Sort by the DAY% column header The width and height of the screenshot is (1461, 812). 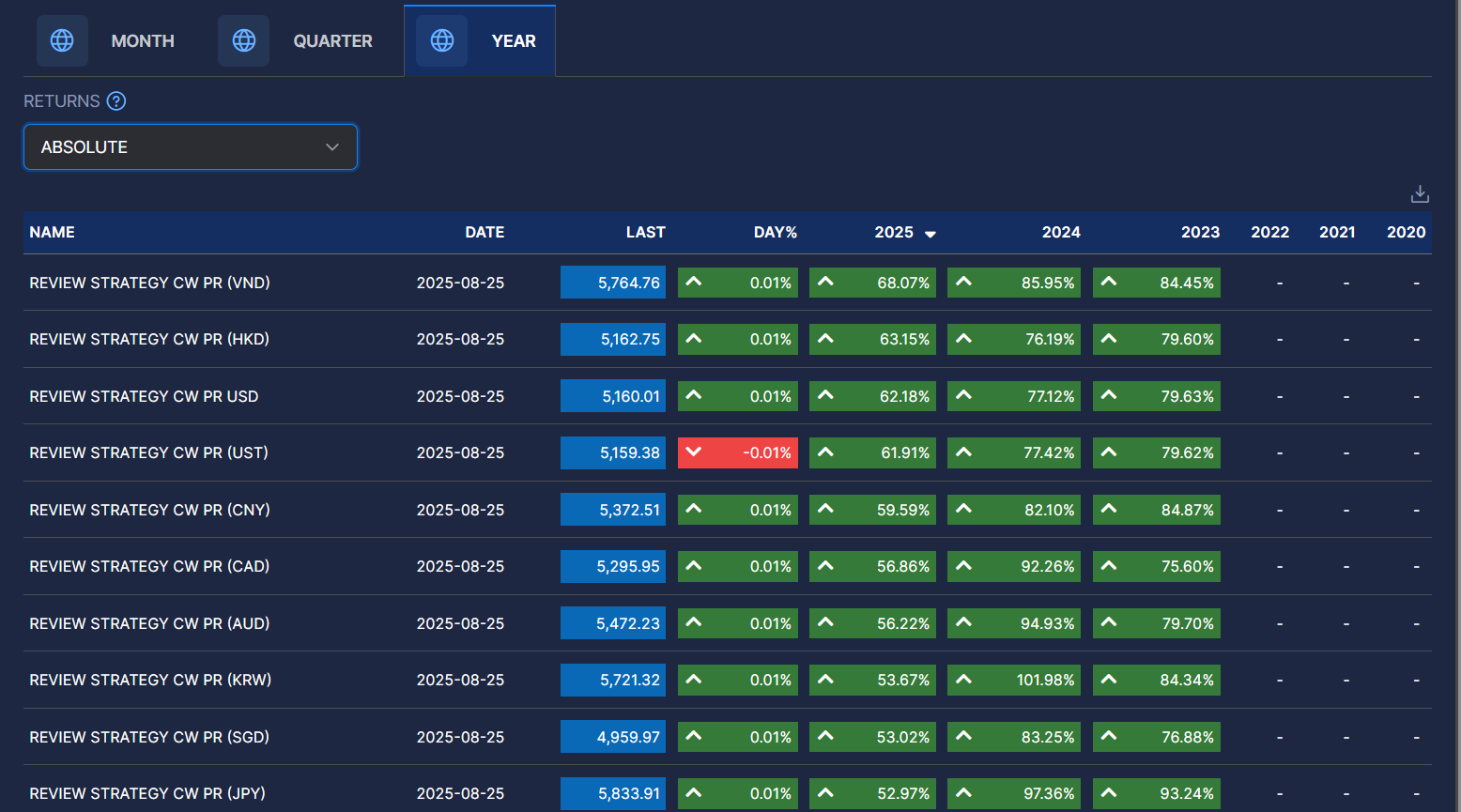776,232
